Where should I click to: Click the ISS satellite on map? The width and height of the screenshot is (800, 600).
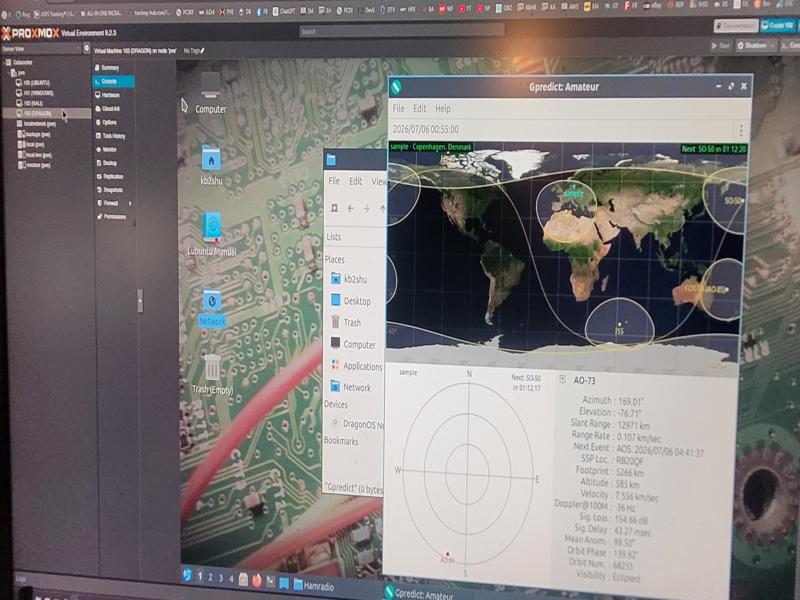(619, 328)
